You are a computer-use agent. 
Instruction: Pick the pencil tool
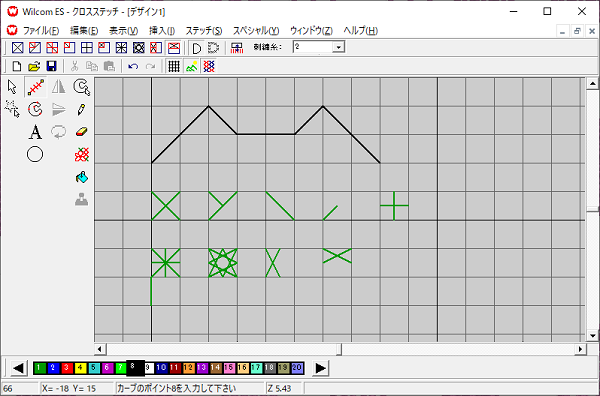81,109
